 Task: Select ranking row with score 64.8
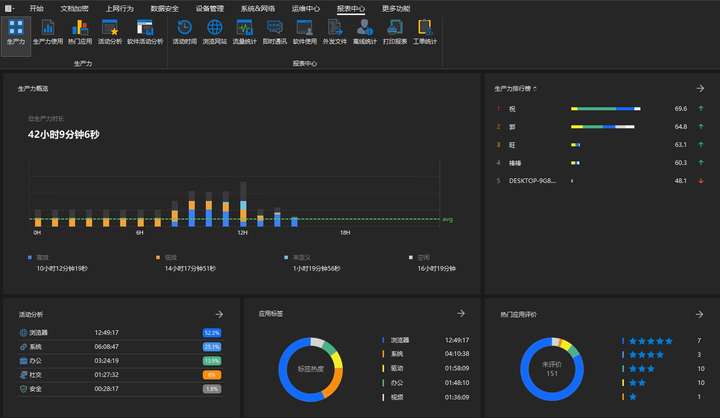coord(600,126)
